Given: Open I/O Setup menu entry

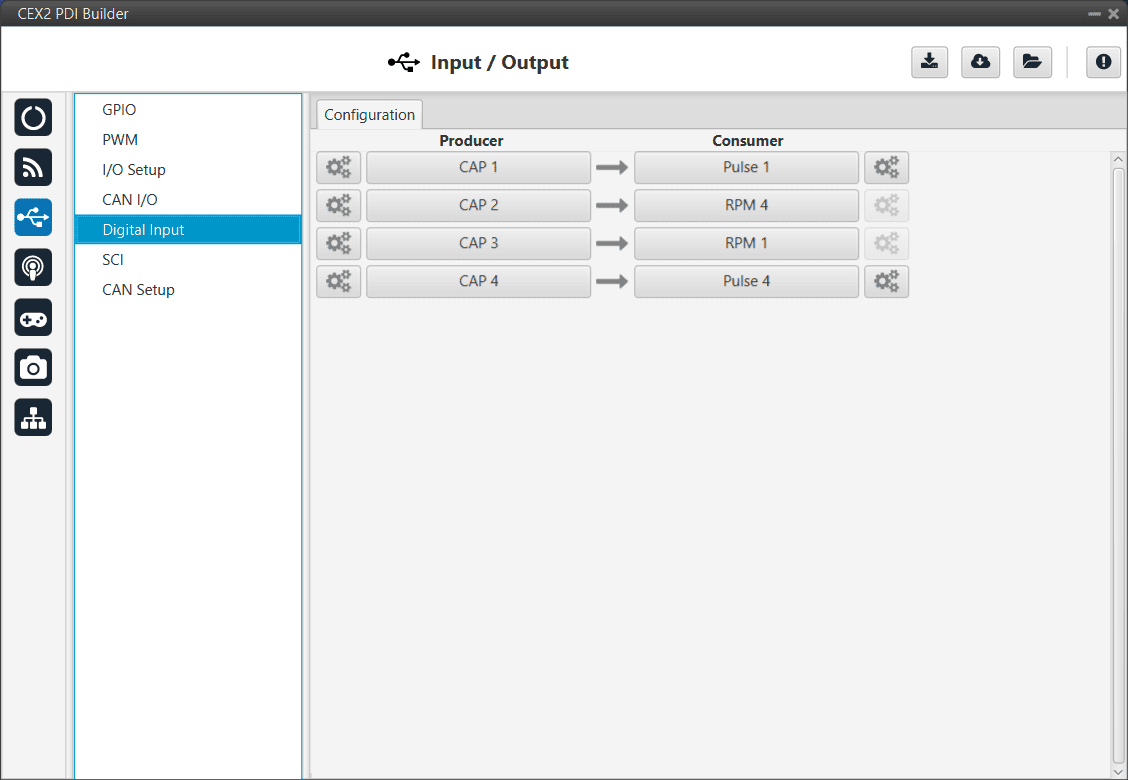Looking at the screenshot, I should 188,170.
